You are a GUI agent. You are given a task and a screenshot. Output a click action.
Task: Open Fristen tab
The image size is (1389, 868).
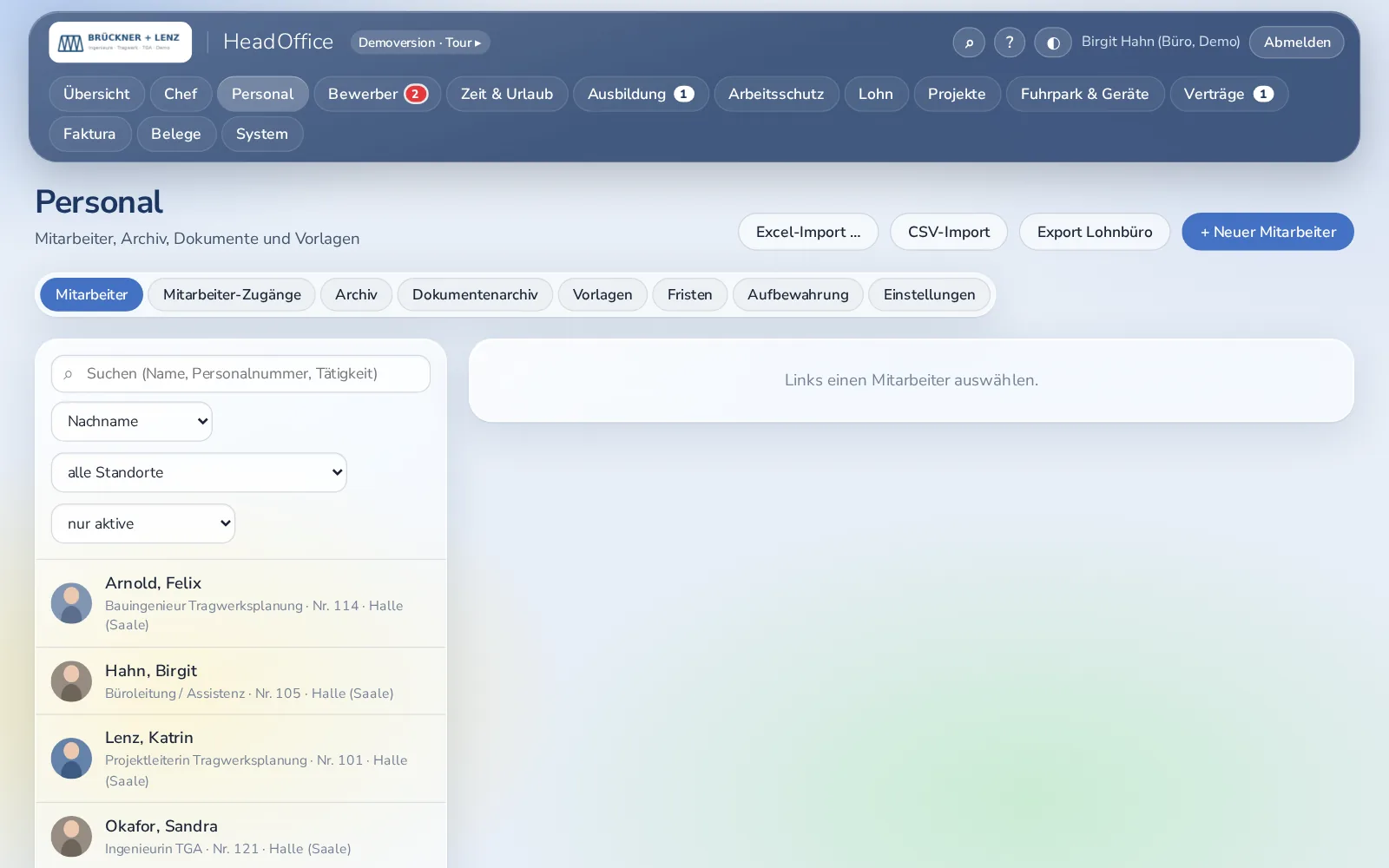pyautogui.click(x=690, y=294)
